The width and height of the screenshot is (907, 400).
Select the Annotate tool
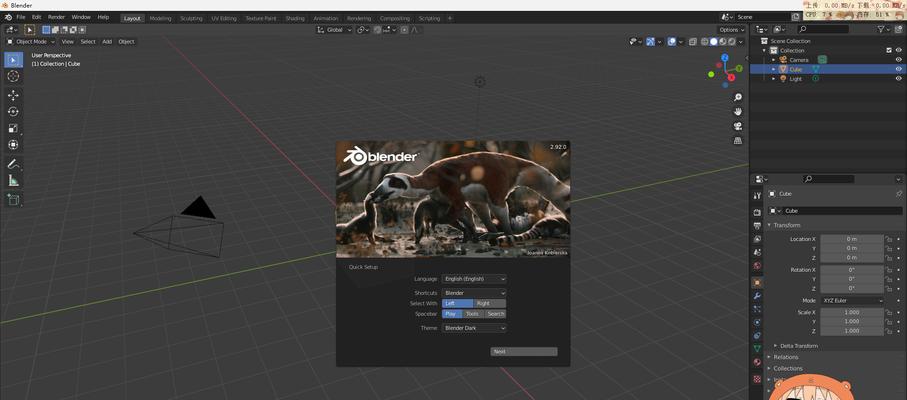click(x=13, y=164)
